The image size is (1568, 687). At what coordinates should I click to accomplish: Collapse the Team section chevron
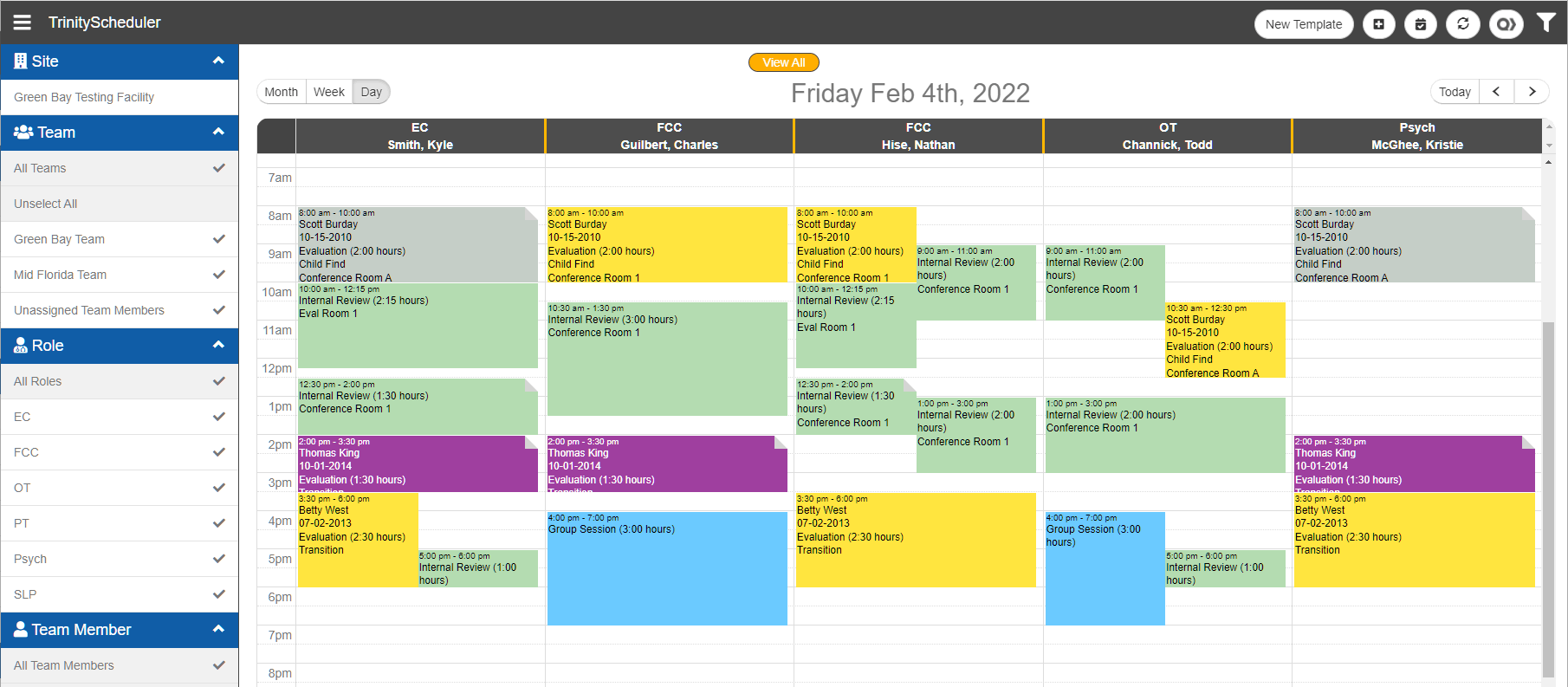click(218, 132)
